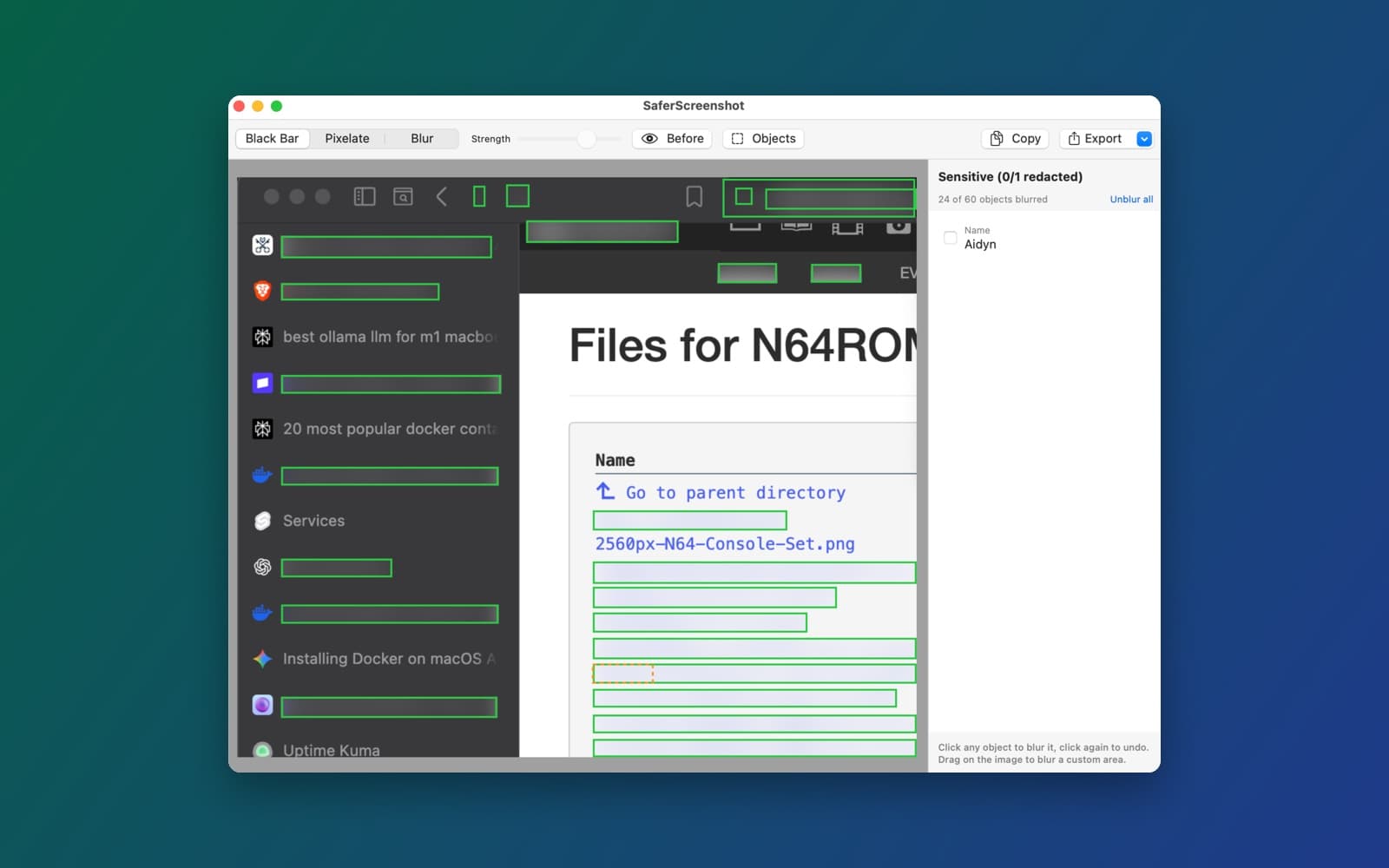Screen dimensions: 1389x868
Task: Check the Aidyn name checkbox
Action: 951,238
